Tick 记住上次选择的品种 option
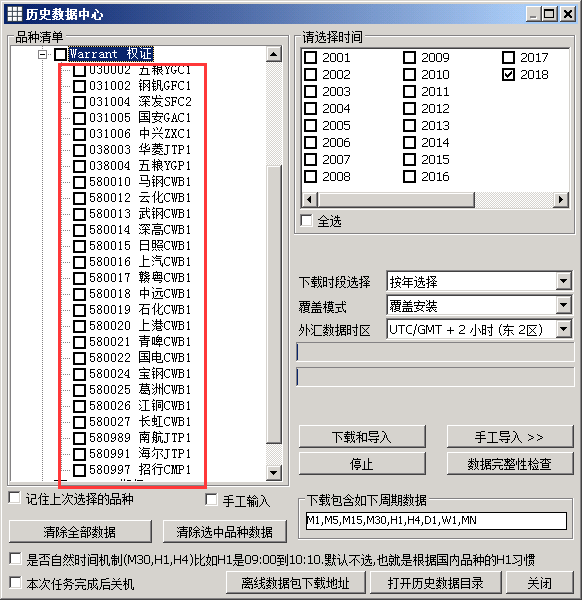The height and width of the screenshot is (600, 582). coord(15,498)
